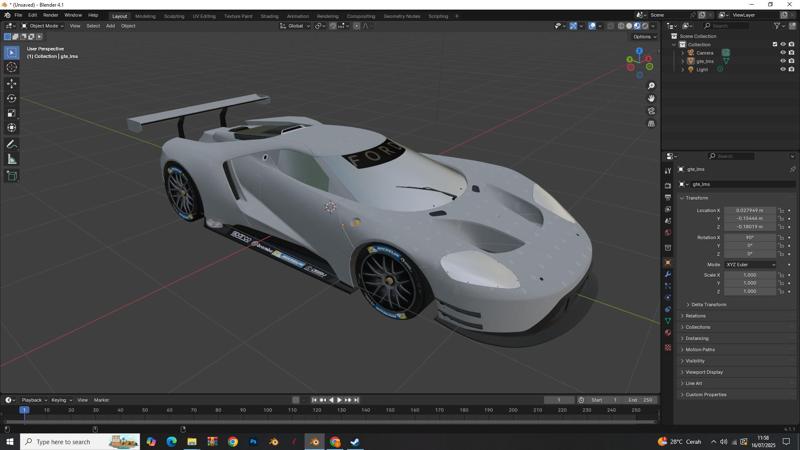Open the View Layer properties tab
This screenshot has height=450, width=800.
point(668,209)
